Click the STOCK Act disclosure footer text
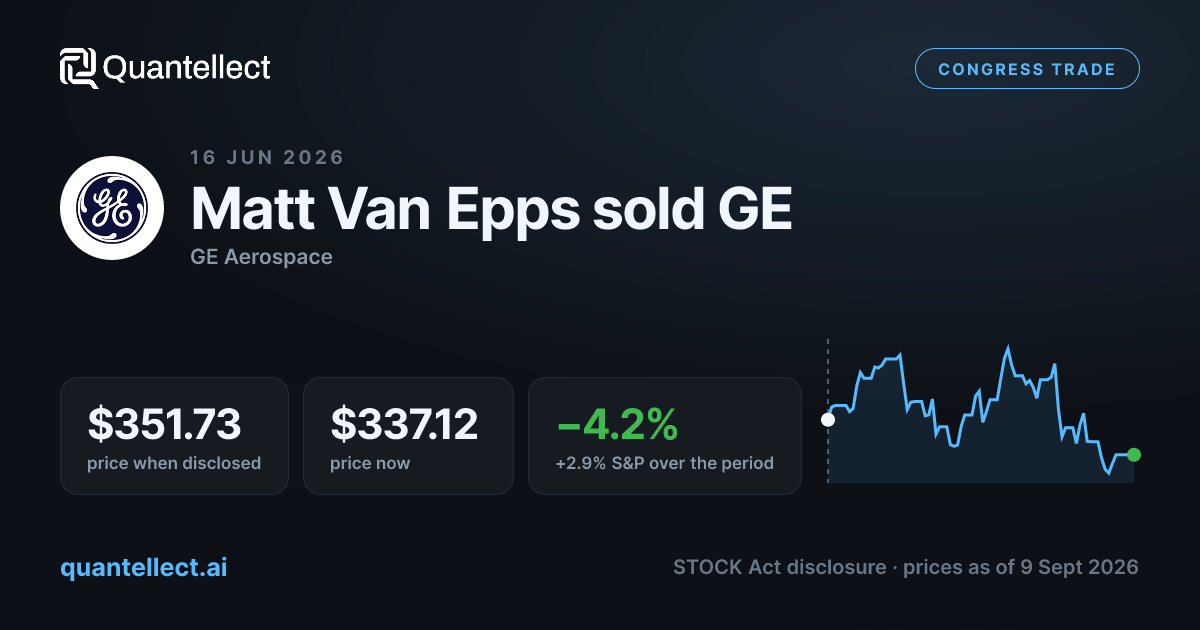This screenshot has height=630, width=1200. pyautogui.click(x=779, y=567)
